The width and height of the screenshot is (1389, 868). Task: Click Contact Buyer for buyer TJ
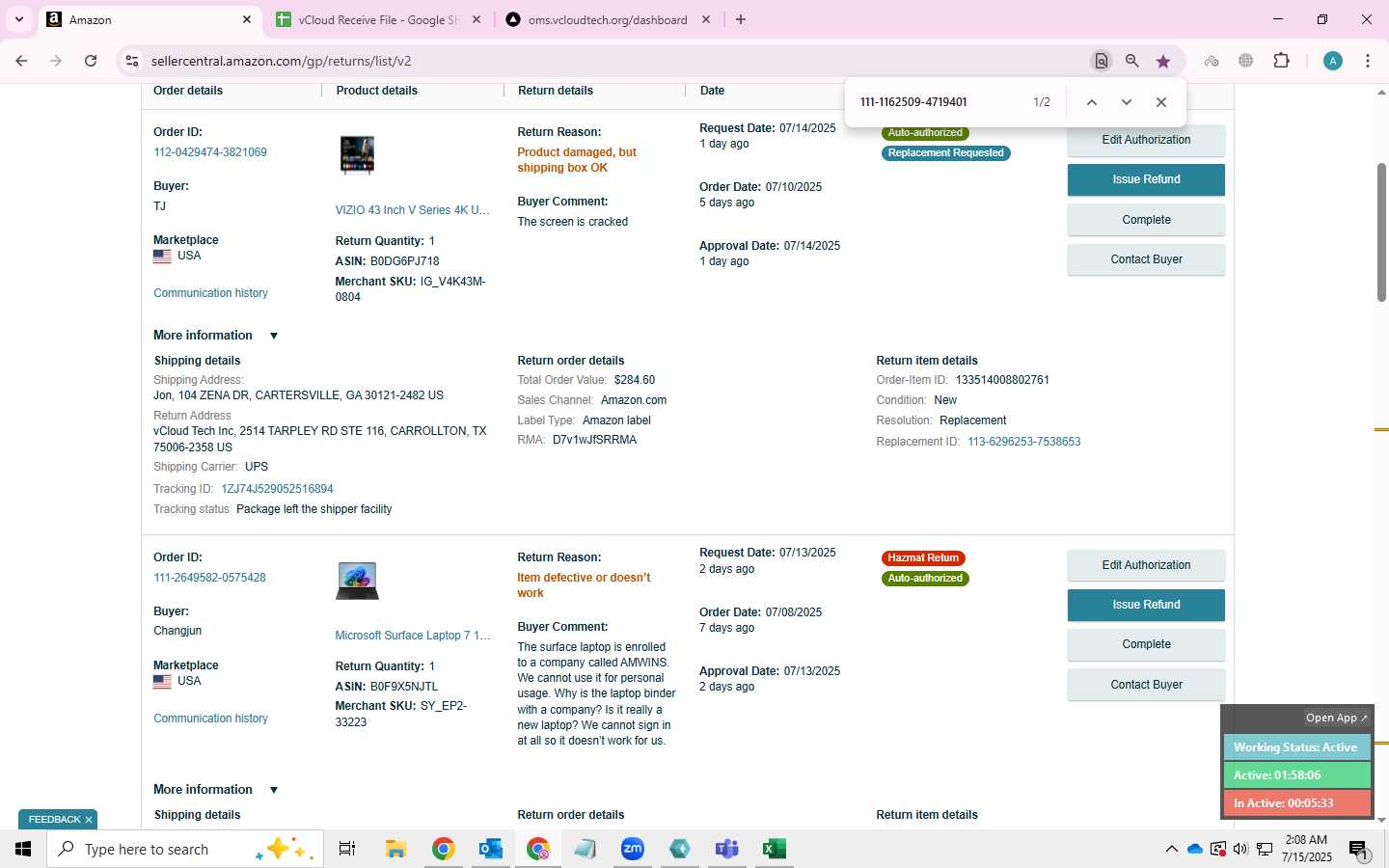click(1146, 259)
